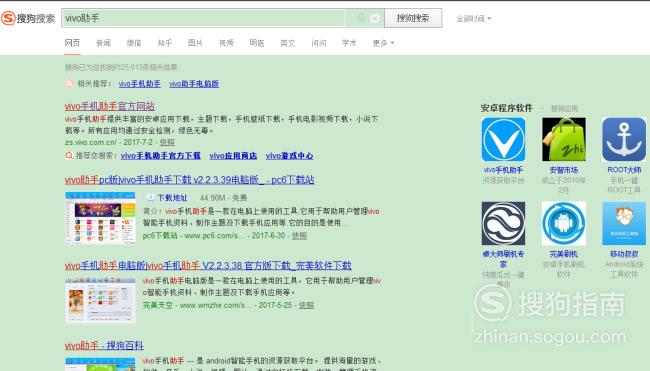This screenshot has height=371, width=650.
Task: Click the 搜狗搜索 search button
Action: [413, 18]
